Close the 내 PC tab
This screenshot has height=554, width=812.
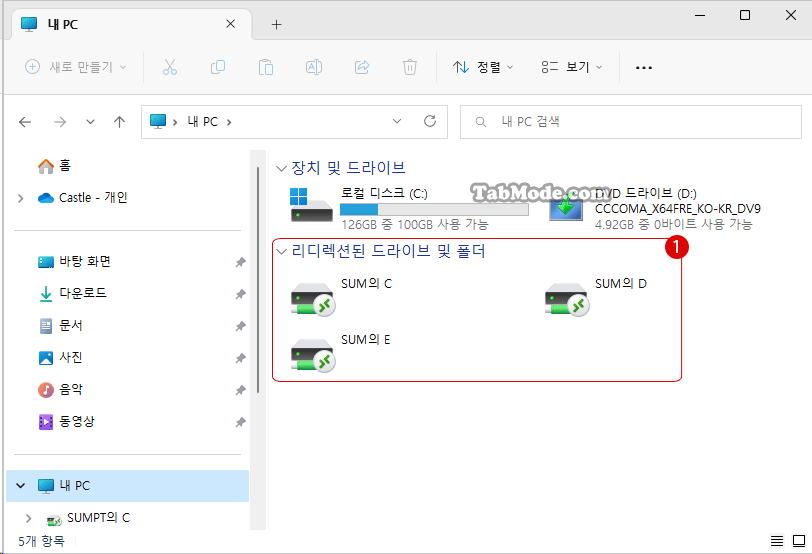(x=230, y=24)
